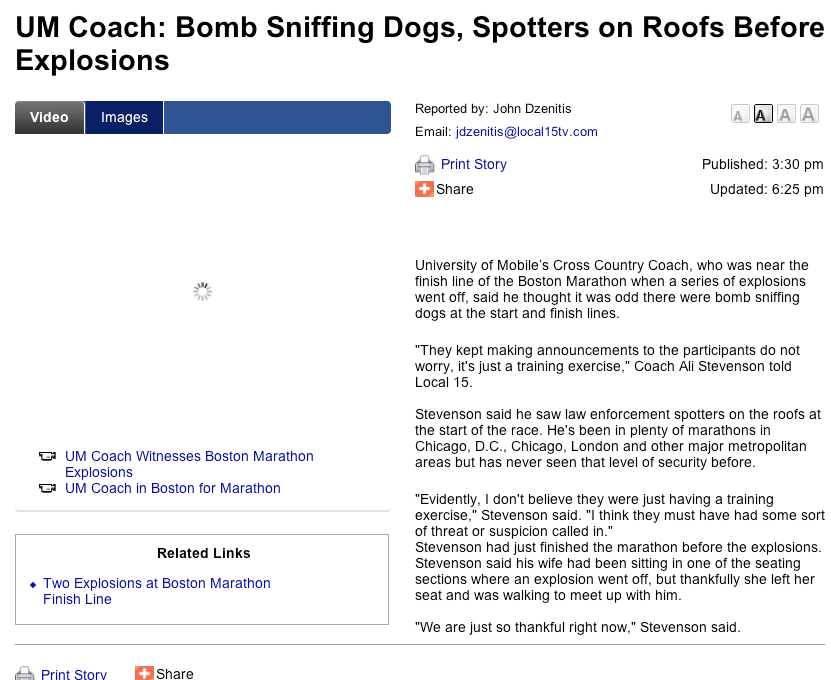Click the red plus Share icon under Print Story
831x680 pixels.
point(424,189)
